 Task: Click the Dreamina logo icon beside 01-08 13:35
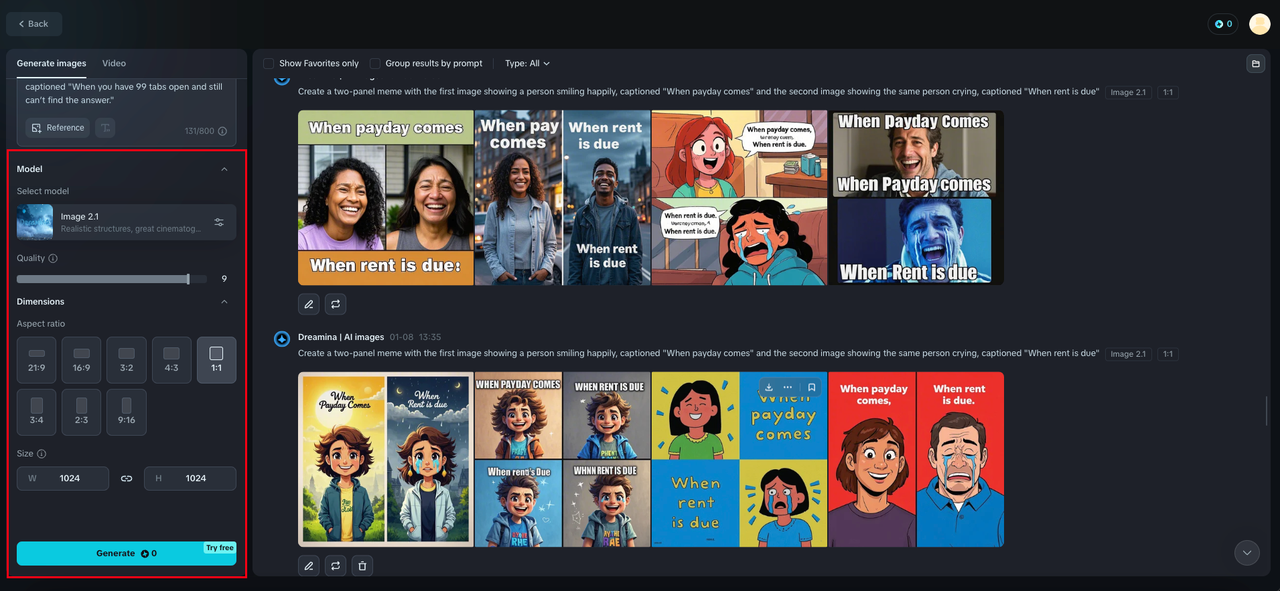[282, 340]
